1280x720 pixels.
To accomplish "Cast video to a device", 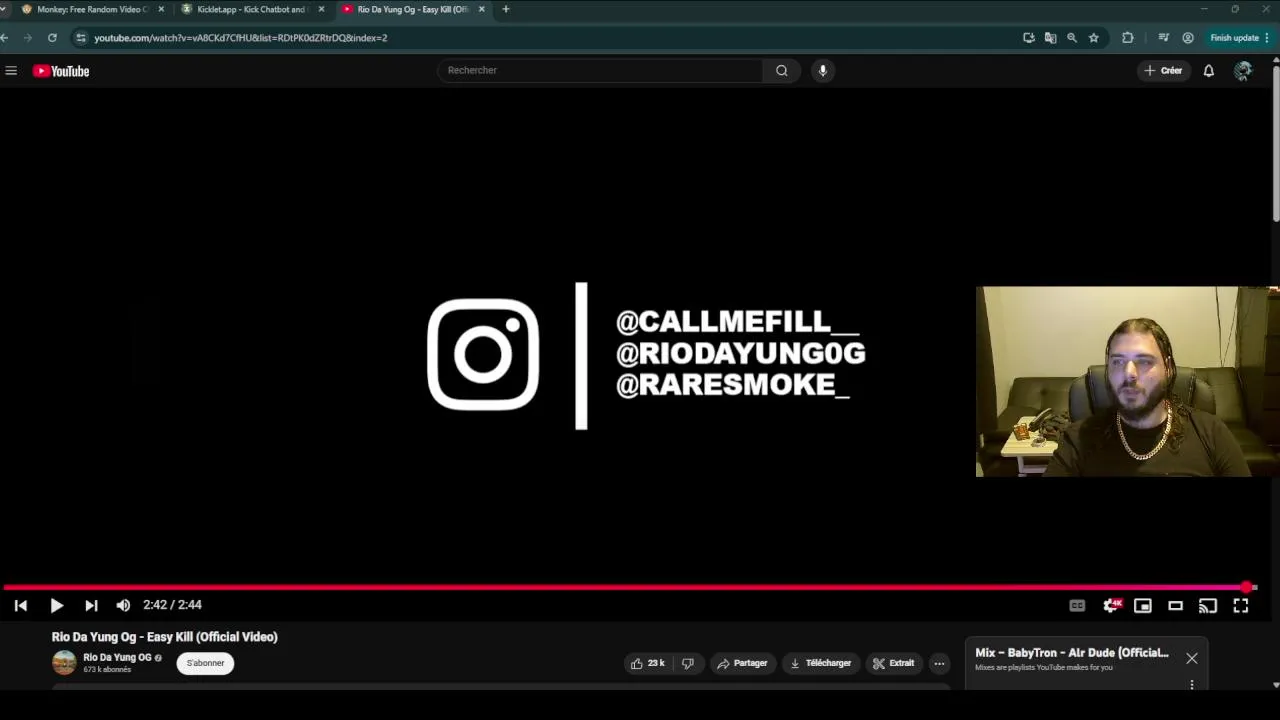I will tap(1208, 605).
